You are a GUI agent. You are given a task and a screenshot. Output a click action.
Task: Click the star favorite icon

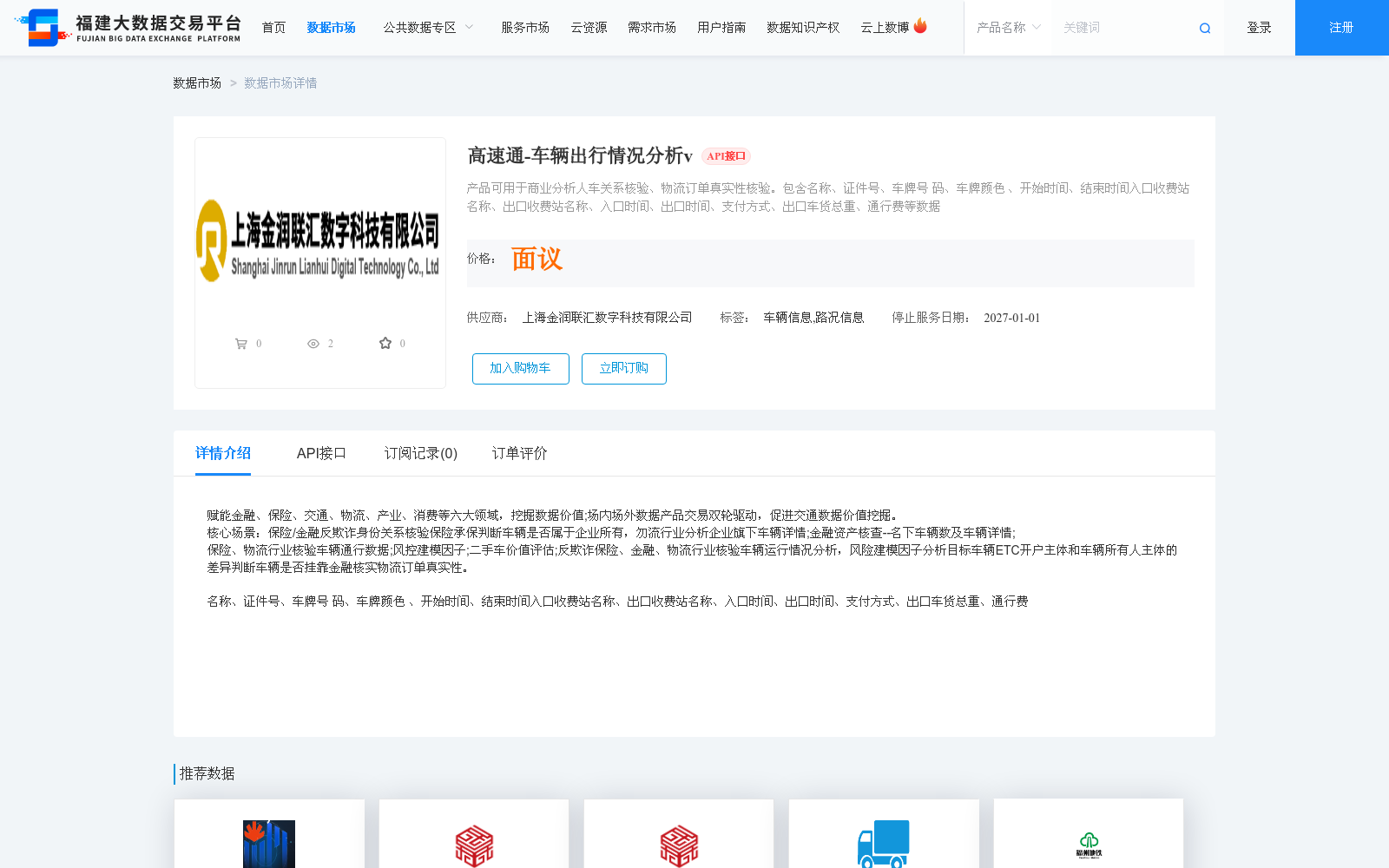(x=385, y=343)
